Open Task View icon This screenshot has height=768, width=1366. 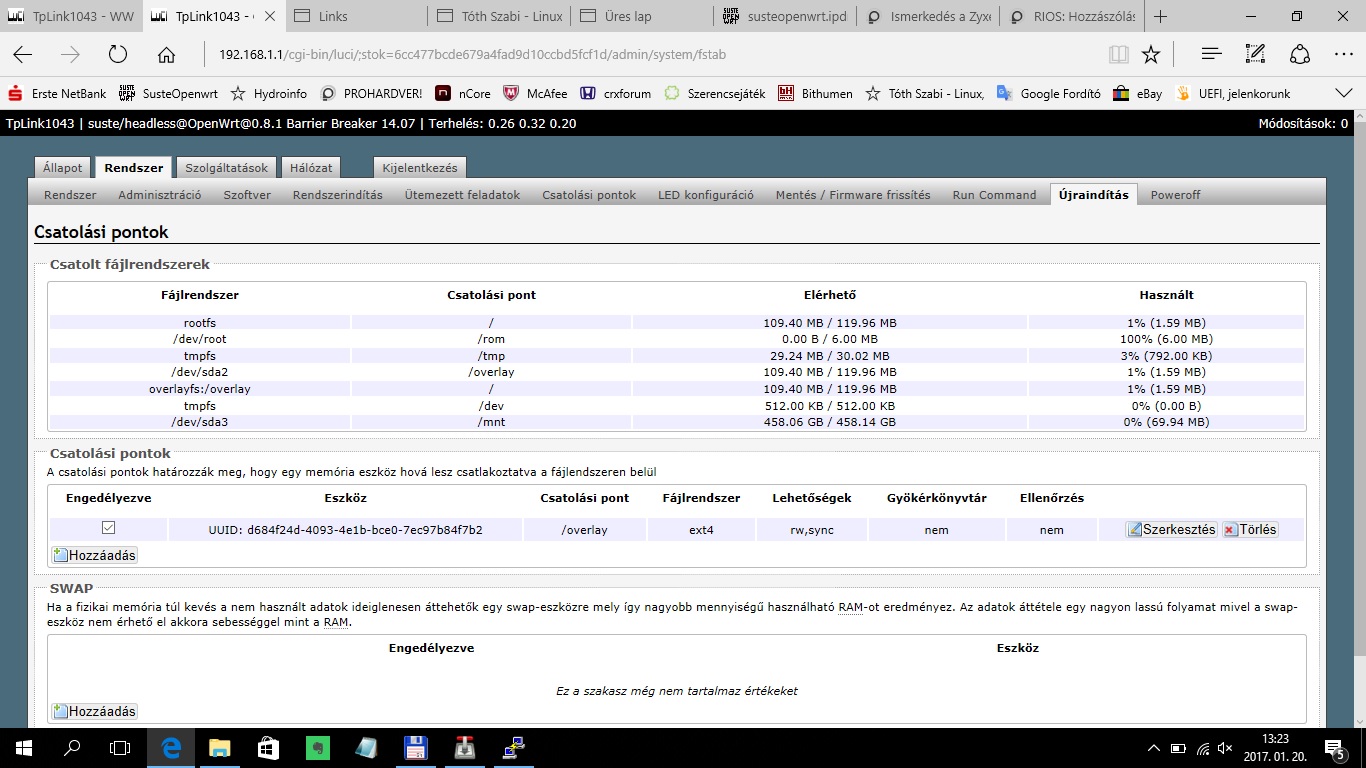(x=120, y=747)
